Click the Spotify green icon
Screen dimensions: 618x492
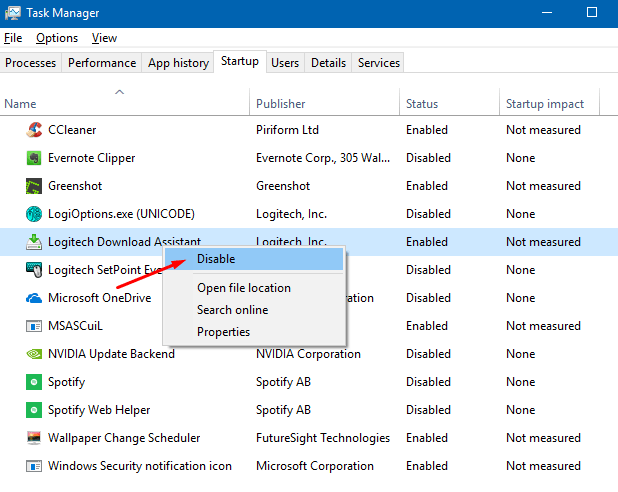(x=34, y=382)
